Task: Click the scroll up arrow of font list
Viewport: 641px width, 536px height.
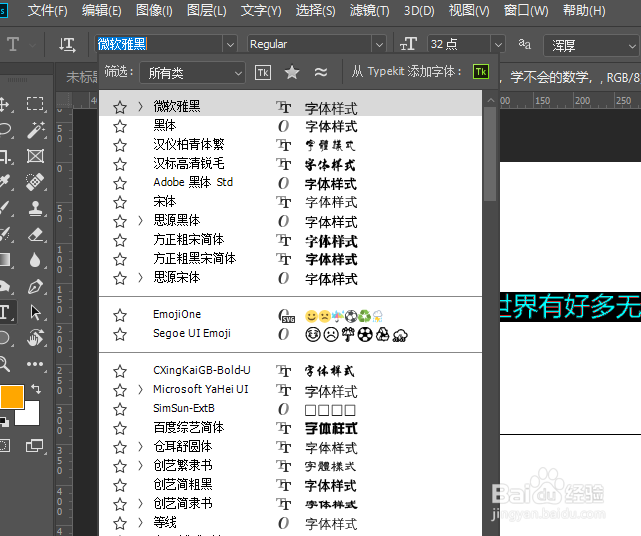Action: (491, 100)
